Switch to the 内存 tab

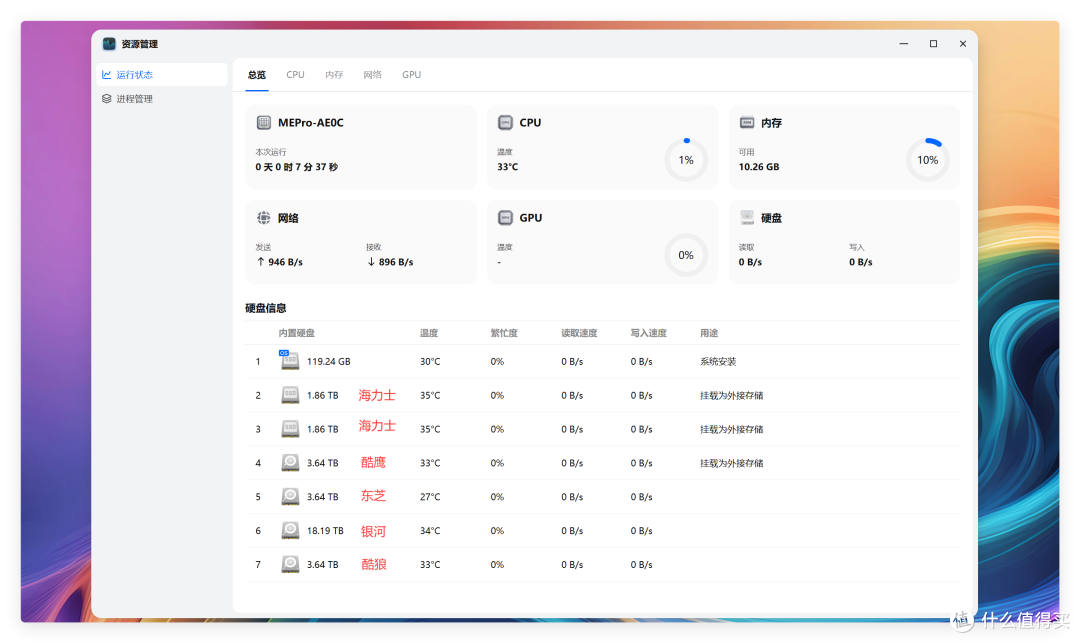(x=334, y=74)
